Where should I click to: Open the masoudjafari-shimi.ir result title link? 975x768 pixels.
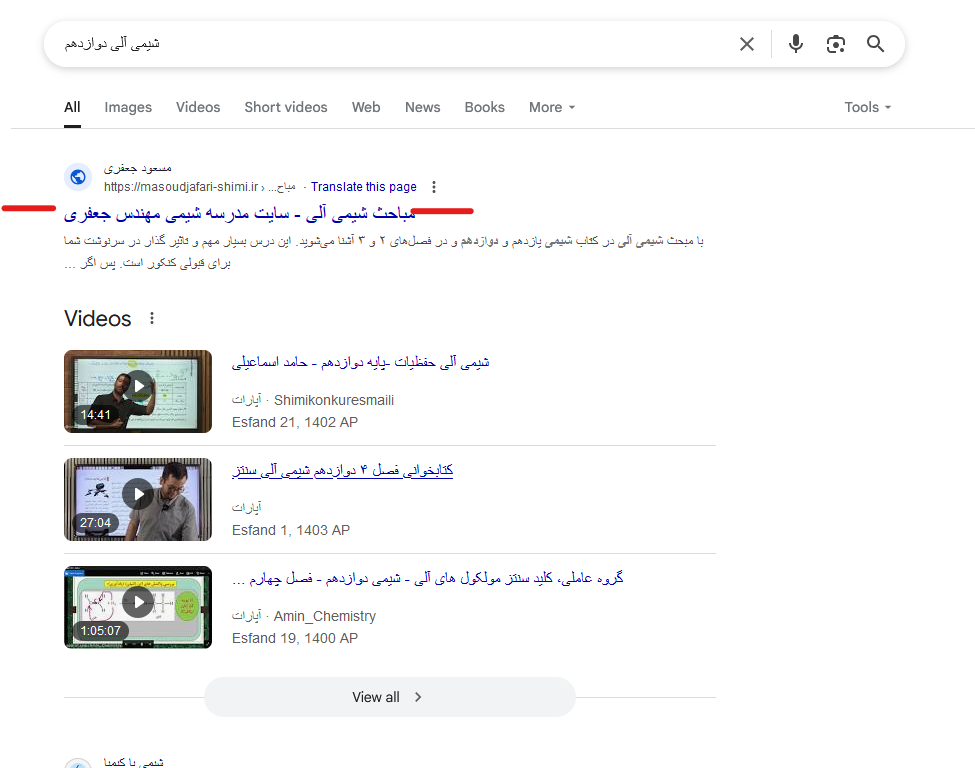239,214
